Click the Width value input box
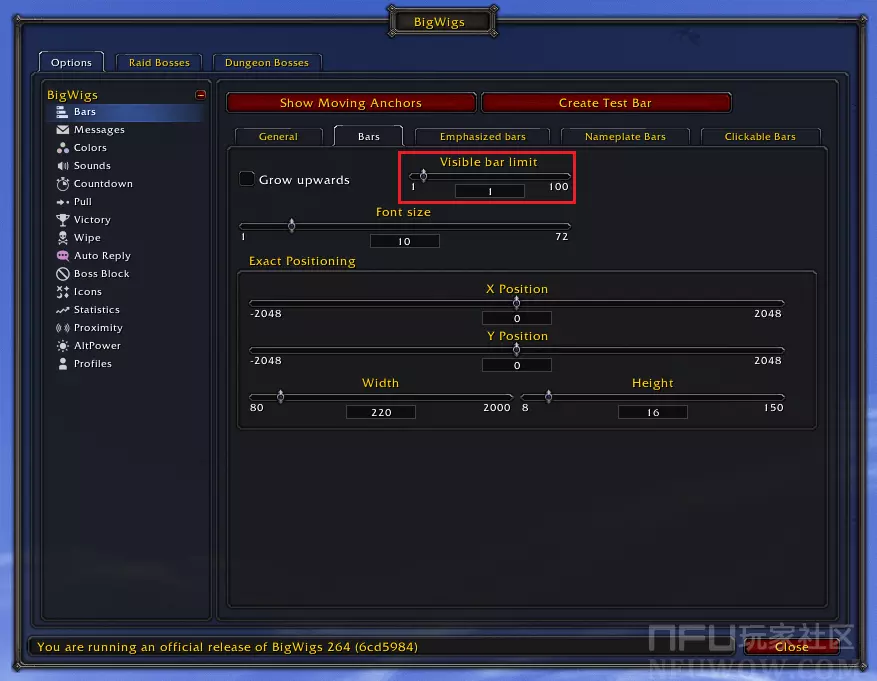Viewport: 877px width, 681px height. click(381, 412)
